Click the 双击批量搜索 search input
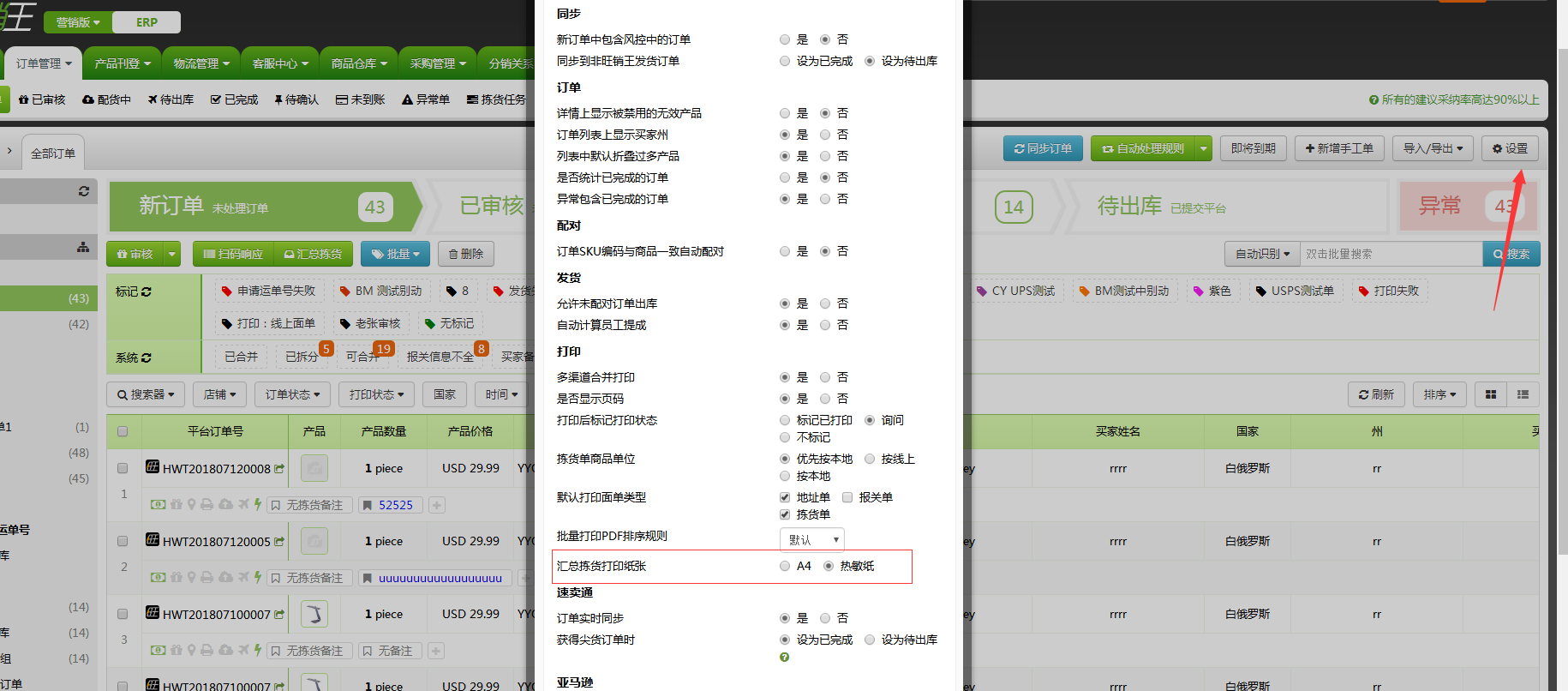 (1391, 254)
